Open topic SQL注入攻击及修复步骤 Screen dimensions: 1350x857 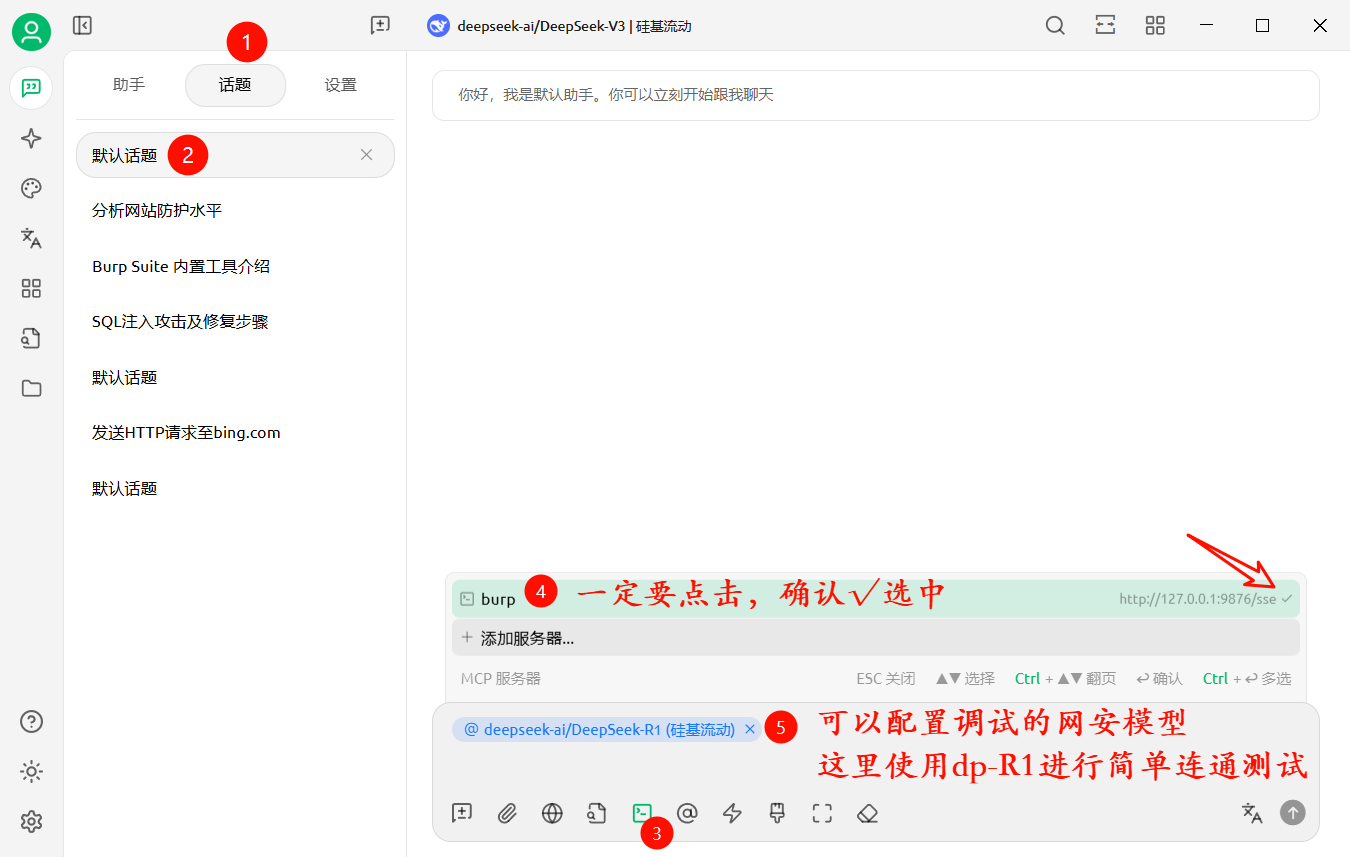(235, 322)
